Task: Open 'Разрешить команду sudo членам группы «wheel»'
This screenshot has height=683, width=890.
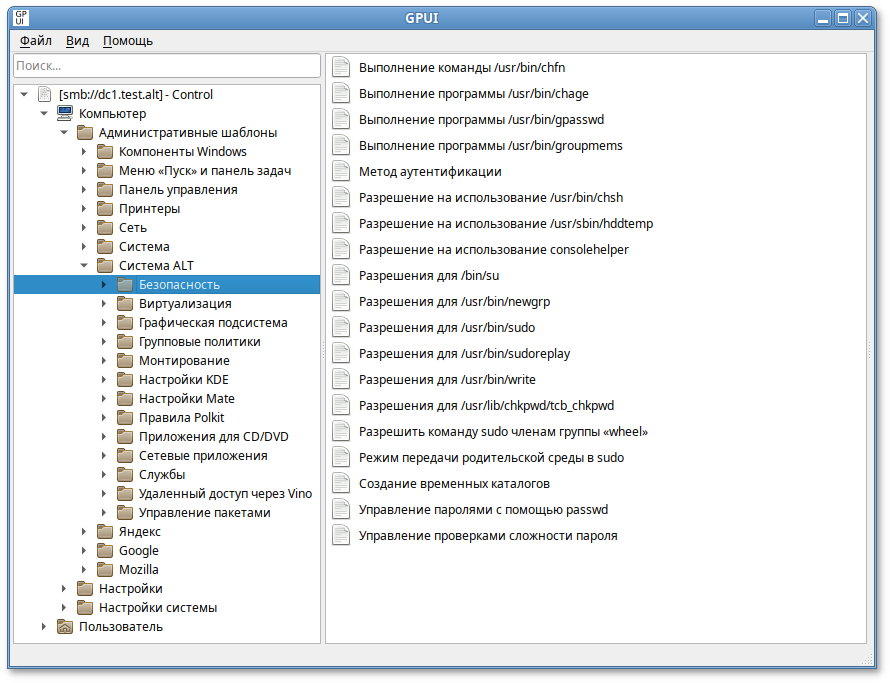Action: point(503,431)
